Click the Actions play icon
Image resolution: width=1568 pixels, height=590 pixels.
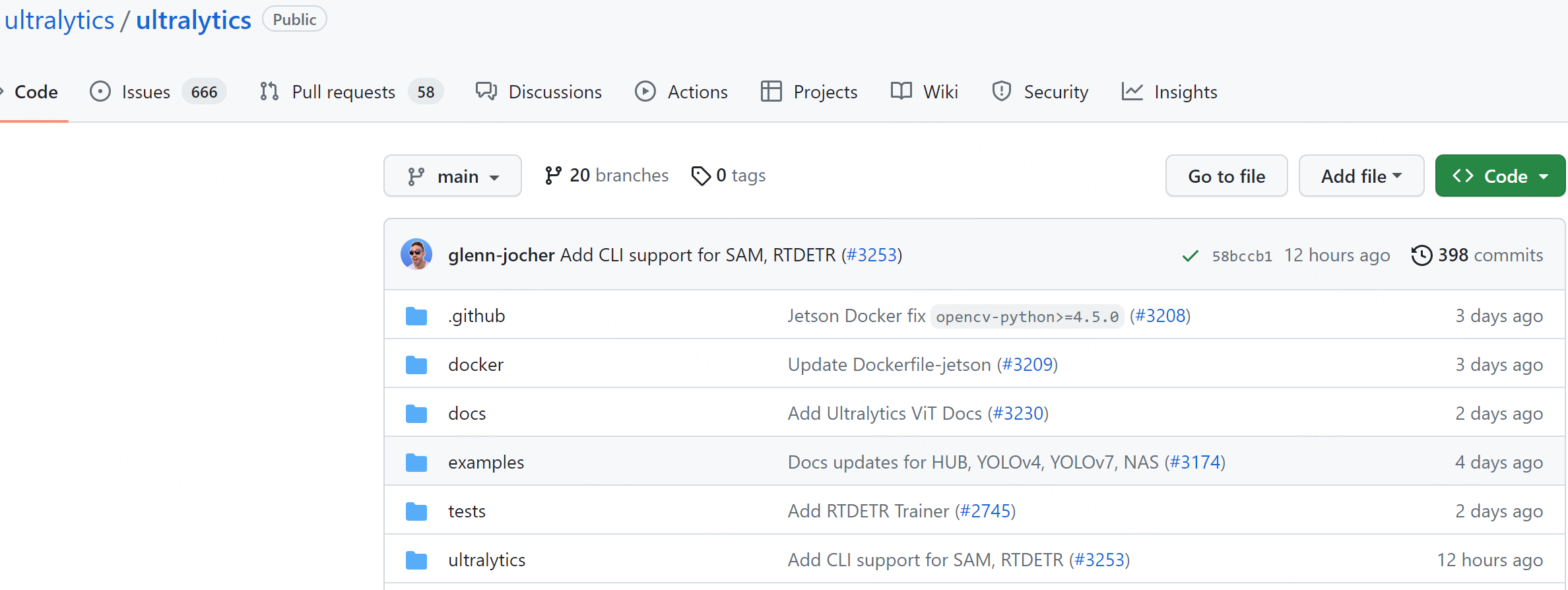point(645,91)
